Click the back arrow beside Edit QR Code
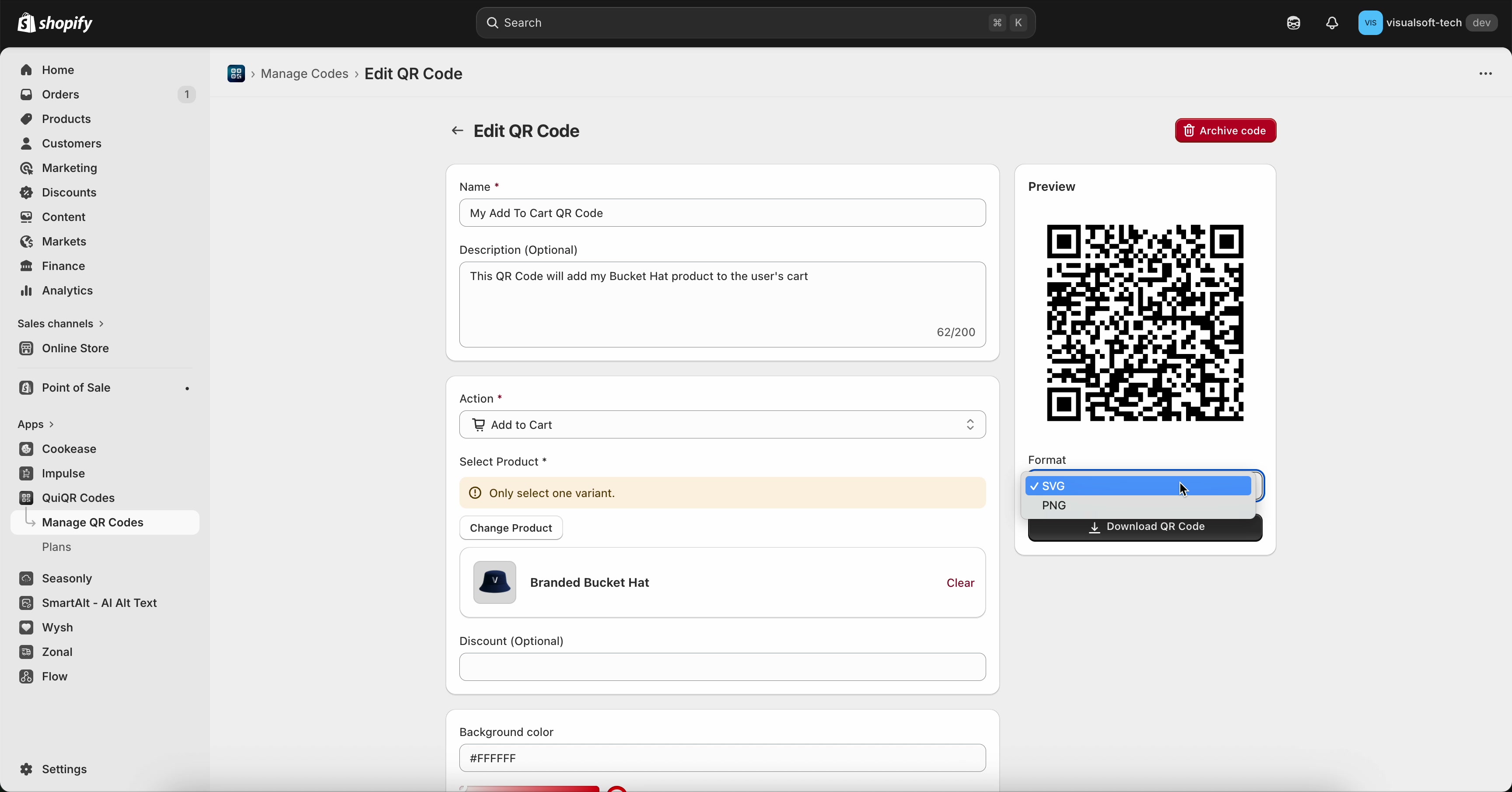This screenshot has height=792, width=1512. click(x=457, y=131)
